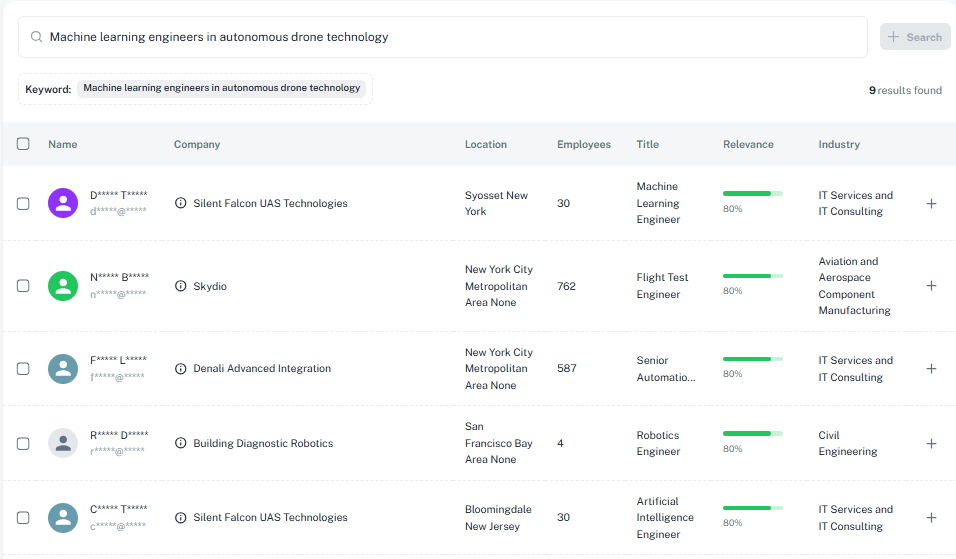Open Building Diagnostic Robotics company name
This screenshot has width=956, height=559.
pyautogui.click(x=263, y=443)
